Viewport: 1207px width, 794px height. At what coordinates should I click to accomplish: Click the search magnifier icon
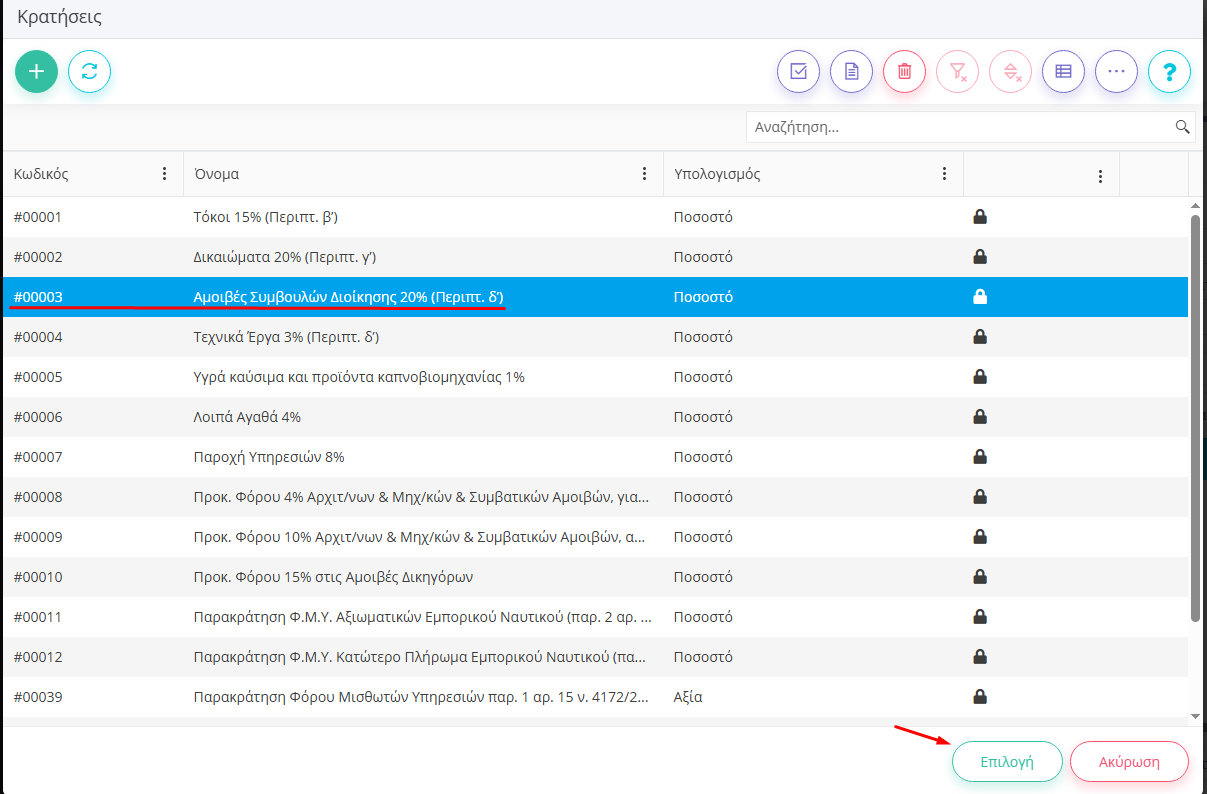click(x=1182, y=127)
